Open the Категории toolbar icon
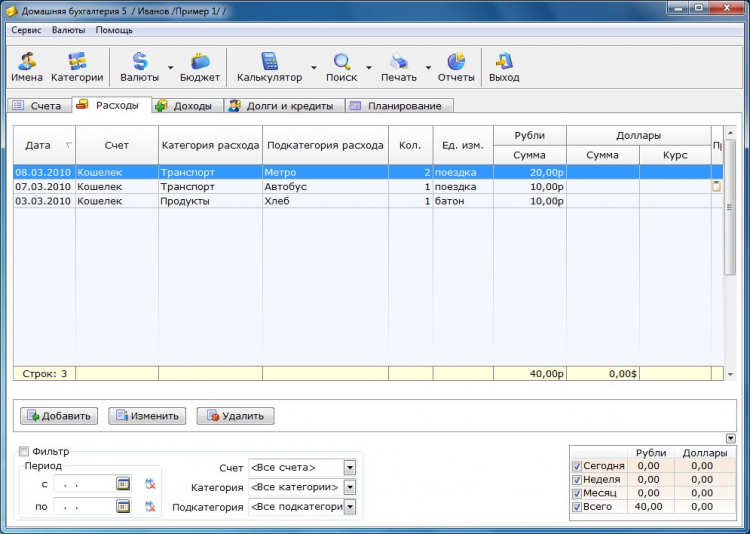 [x=77, y=67]
